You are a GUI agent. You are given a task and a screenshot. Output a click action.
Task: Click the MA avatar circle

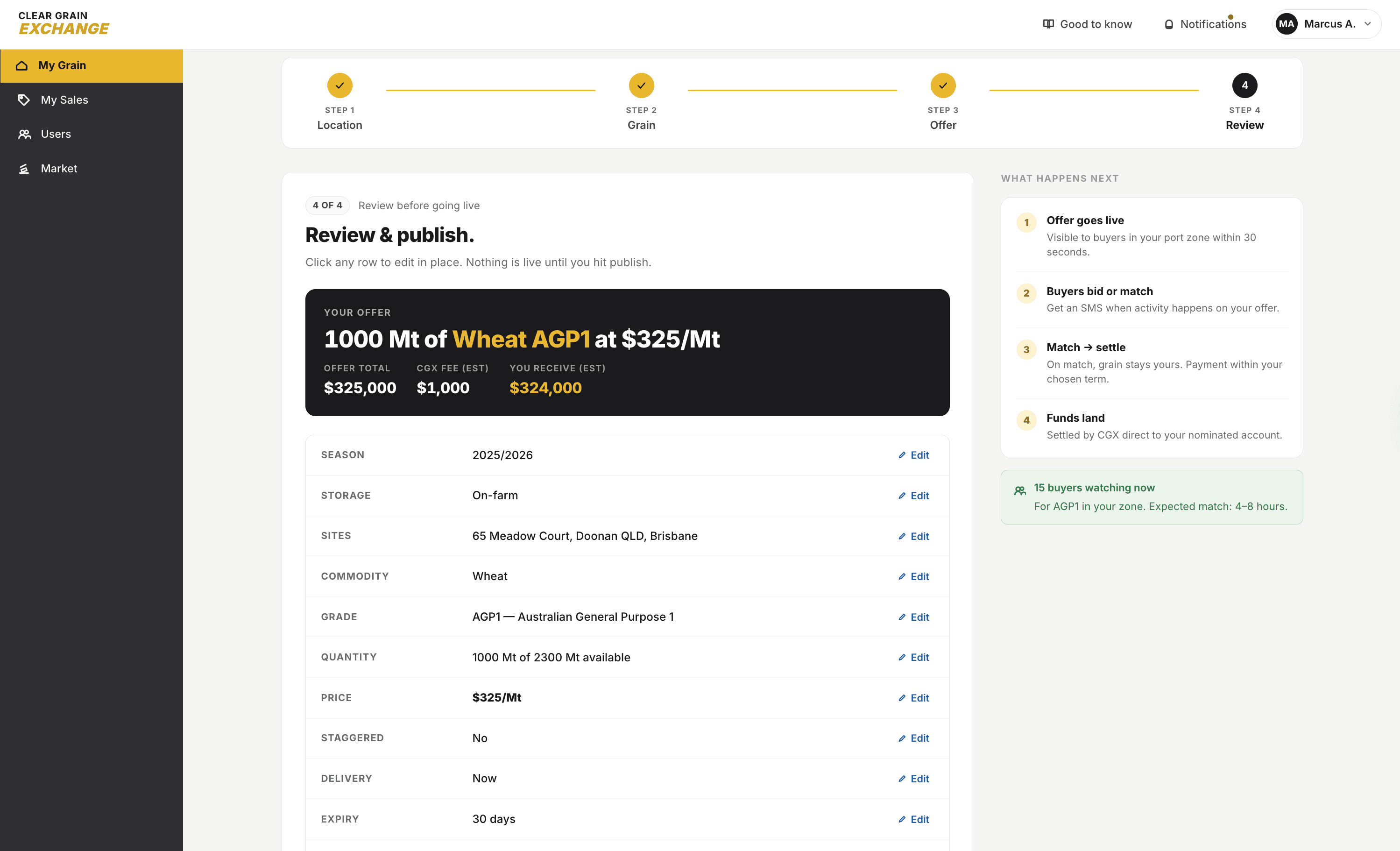point(1287,24)
